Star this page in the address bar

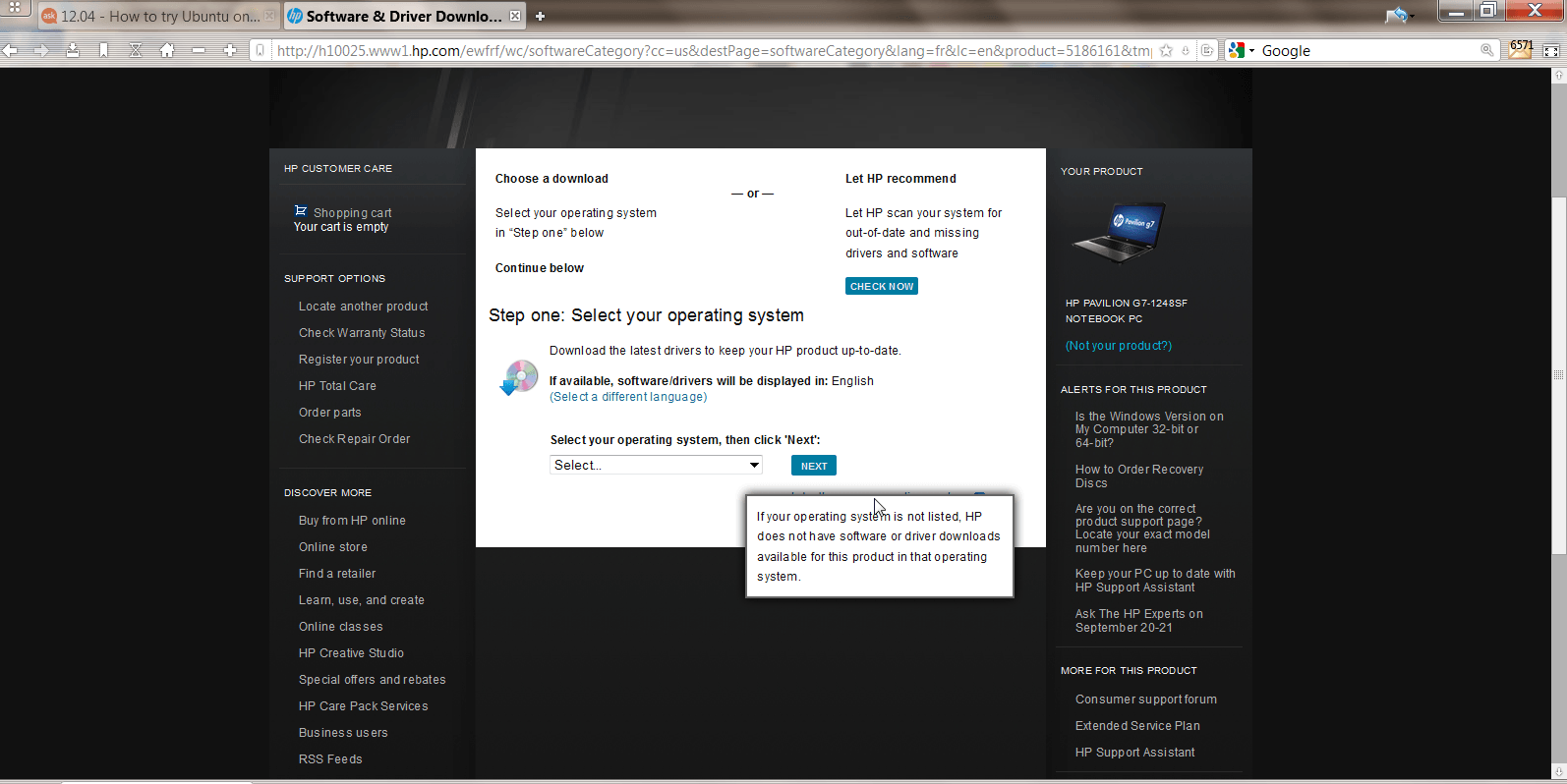pyautogui.click(x=1167, y=50)
